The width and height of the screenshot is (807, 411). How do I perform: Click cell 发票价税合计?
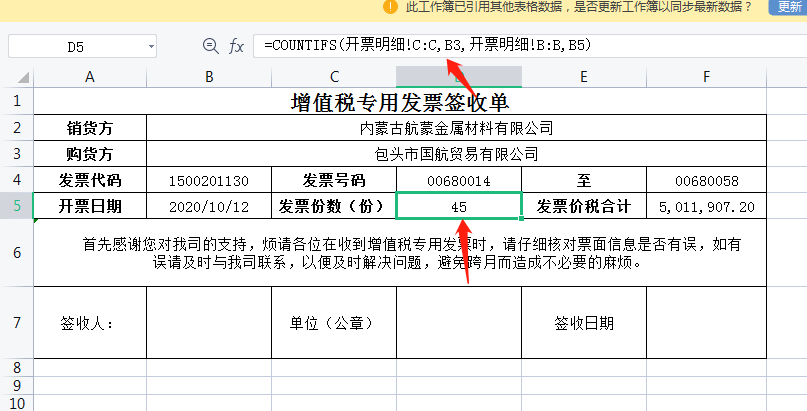(x=584, y=206)
